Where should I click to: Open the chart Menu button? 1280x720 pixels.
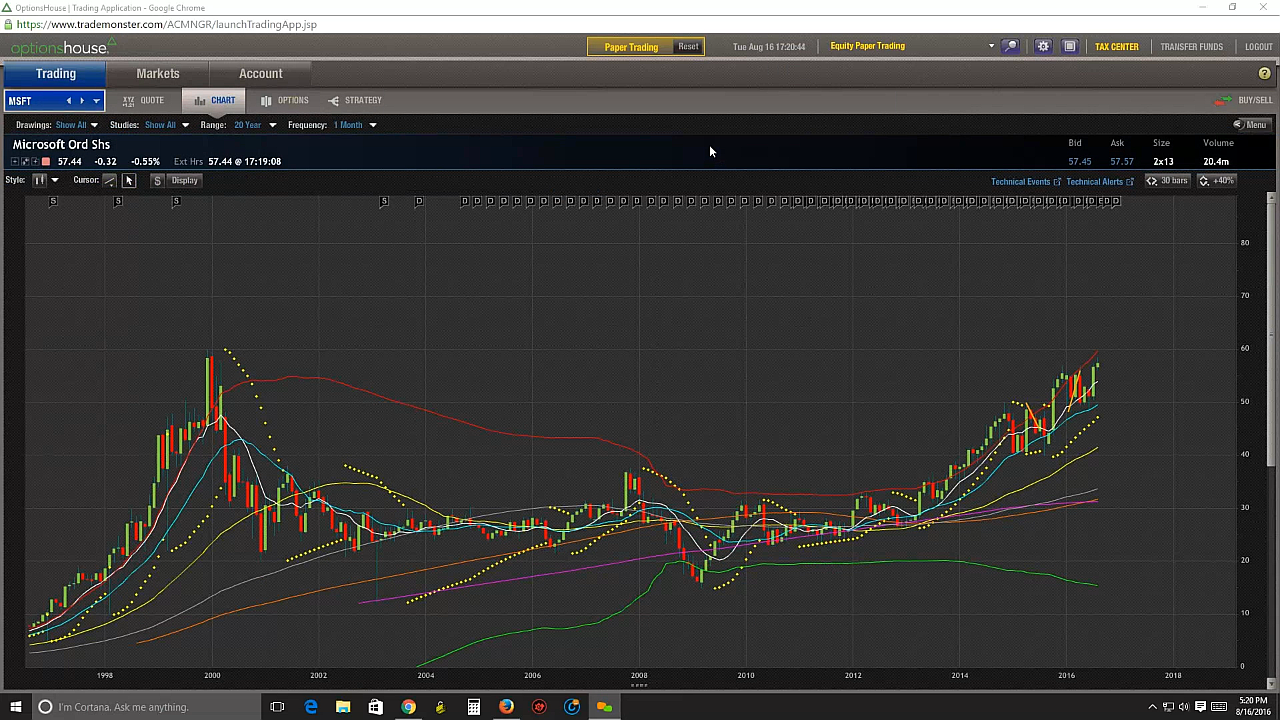[1250, 125]
